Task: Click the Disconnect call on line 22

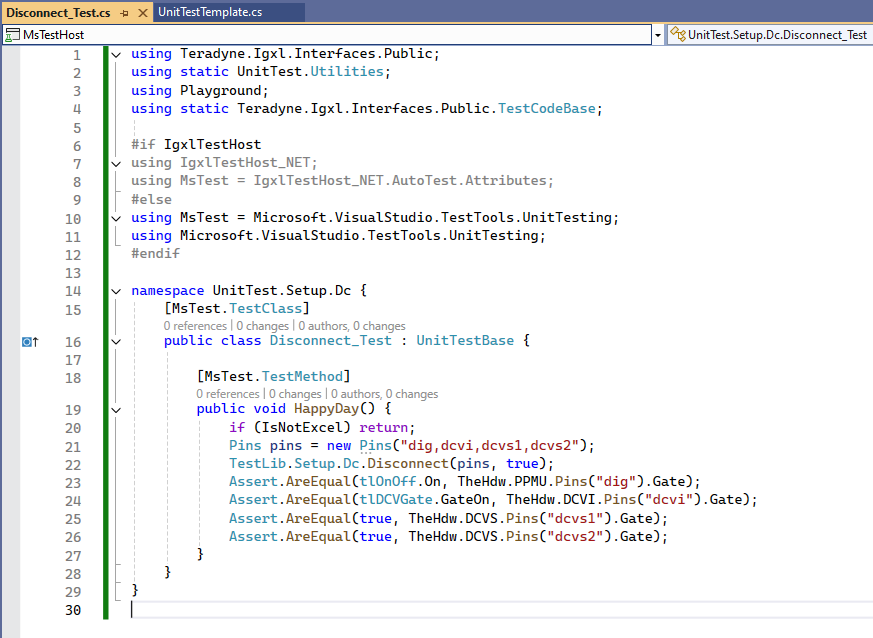Action: point(408,464)
